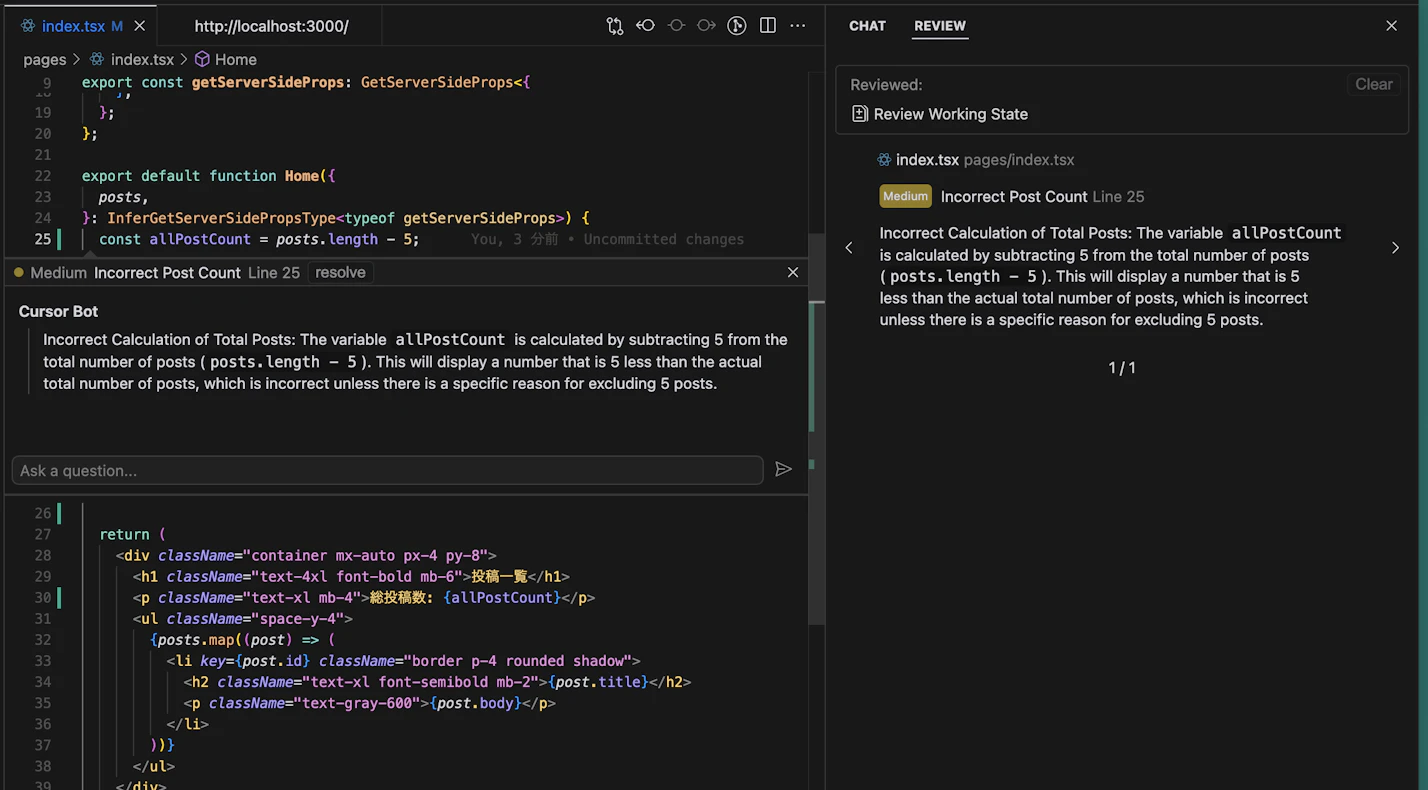This screenshot has height=790, width=1428.
Task: Go to the next review issue
Action: click(x=1395, y=248)
